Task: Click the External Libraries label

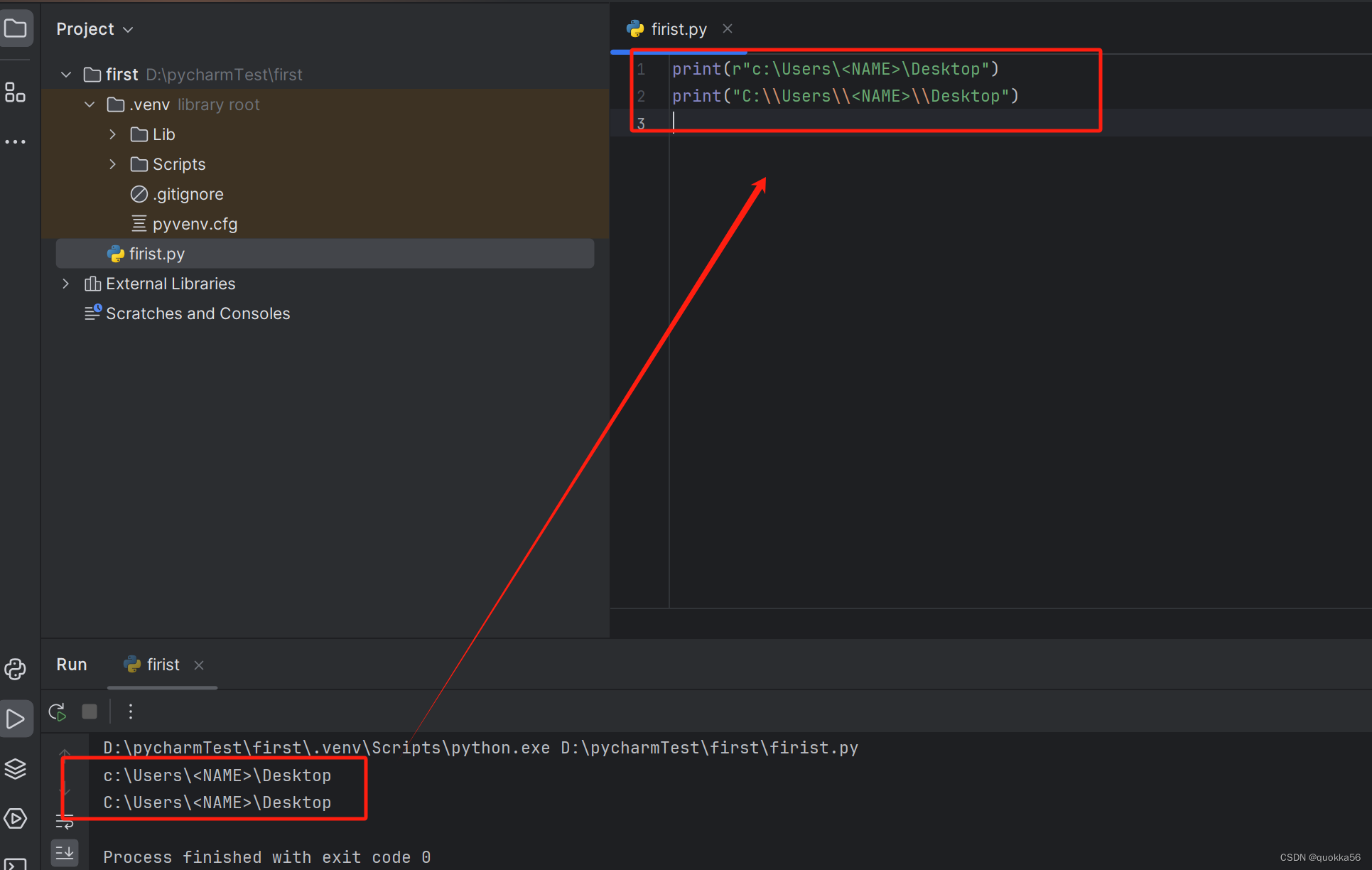Action: click(171, 284)
